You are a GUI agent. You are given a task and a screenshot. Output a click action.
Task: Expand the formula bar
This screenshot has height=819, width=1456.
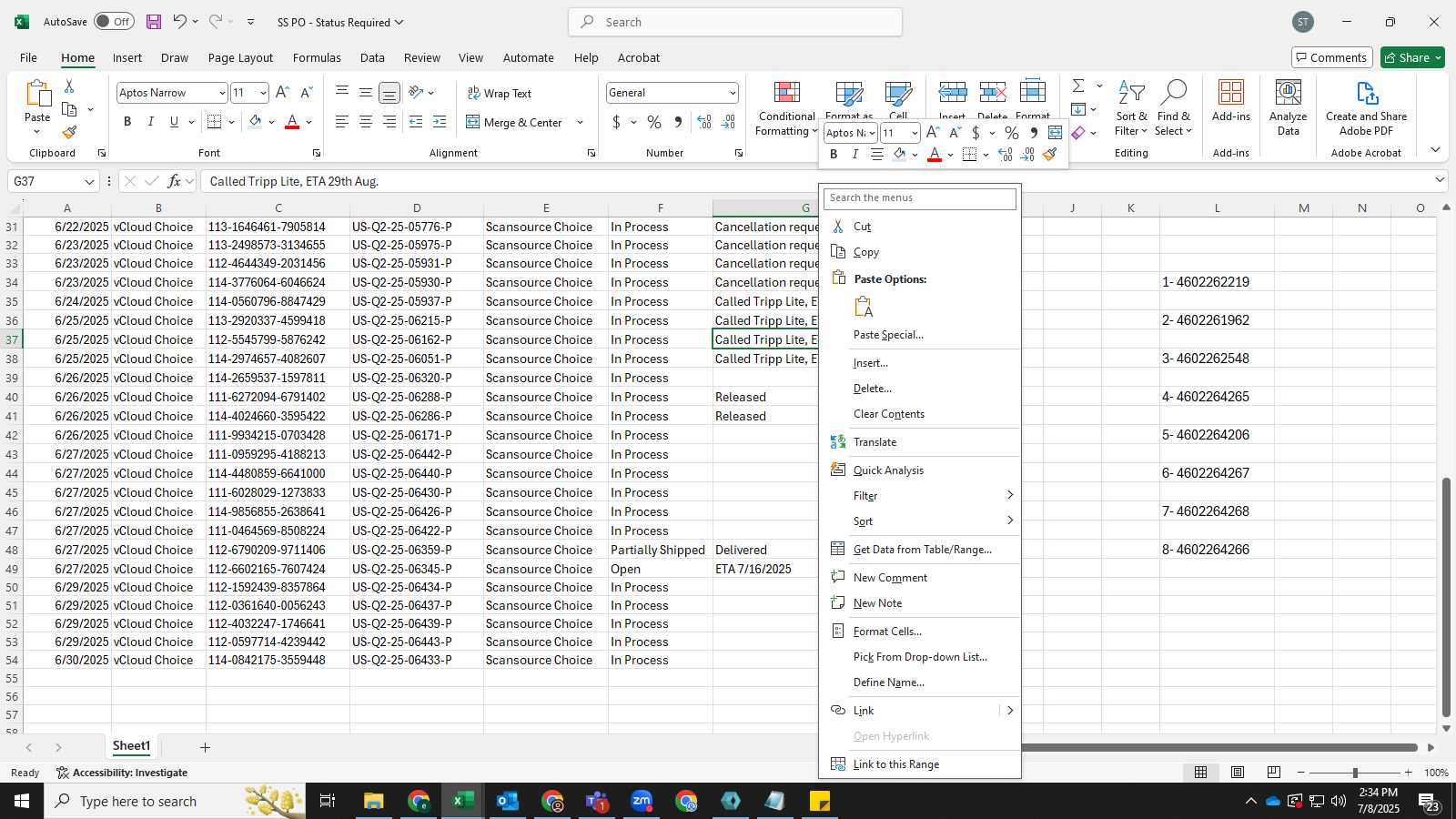point(1440,180)
